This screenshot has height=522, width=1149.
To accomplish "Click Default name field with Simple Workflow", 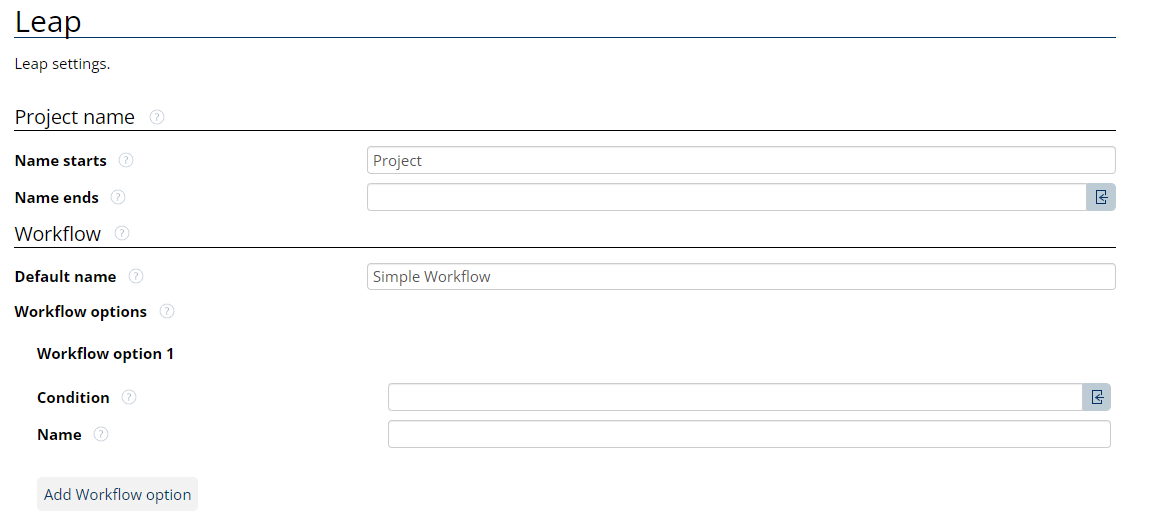I will (740, 276).
